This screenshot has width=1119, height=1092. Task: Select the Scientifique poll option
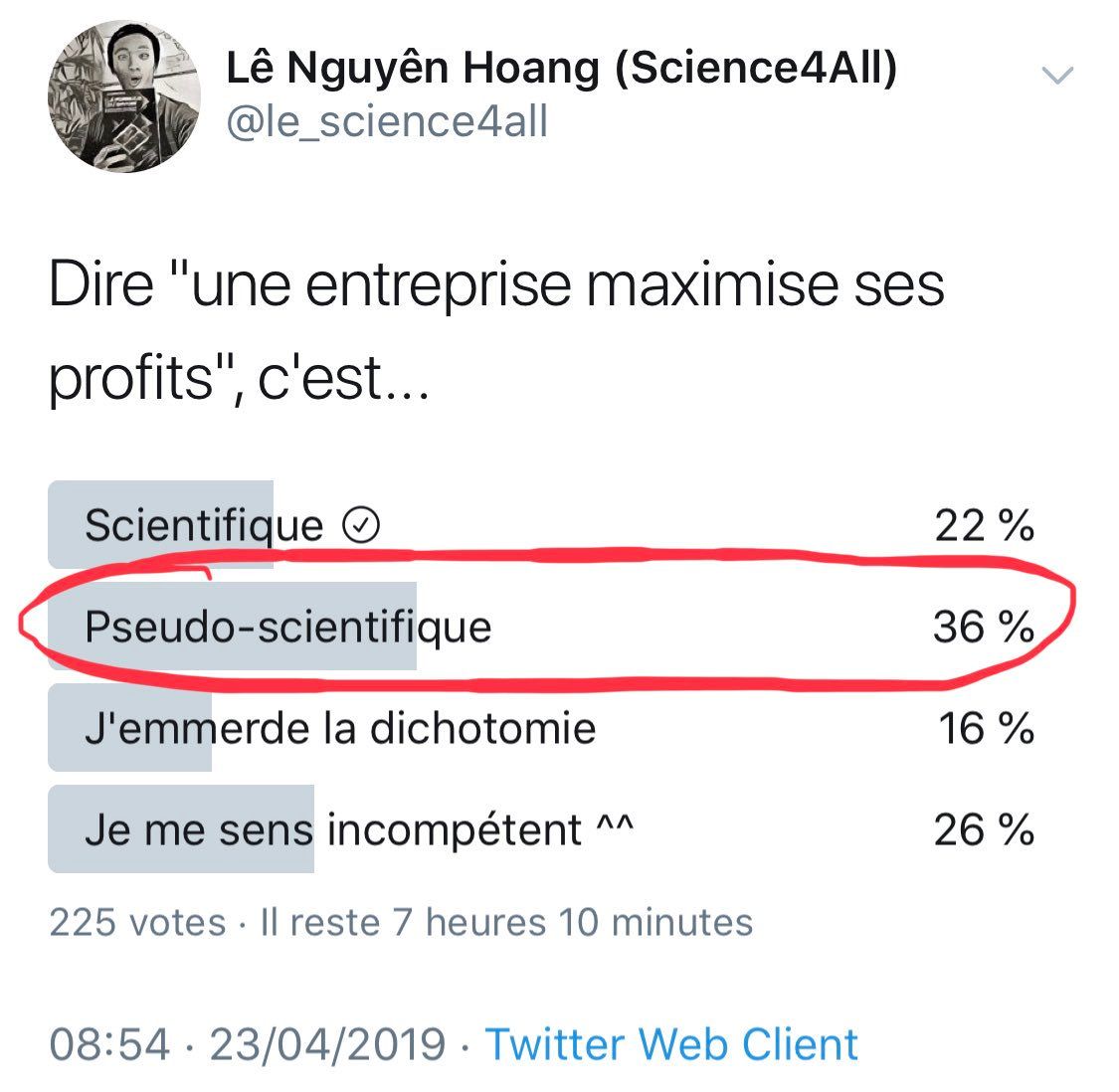point(204,525)
